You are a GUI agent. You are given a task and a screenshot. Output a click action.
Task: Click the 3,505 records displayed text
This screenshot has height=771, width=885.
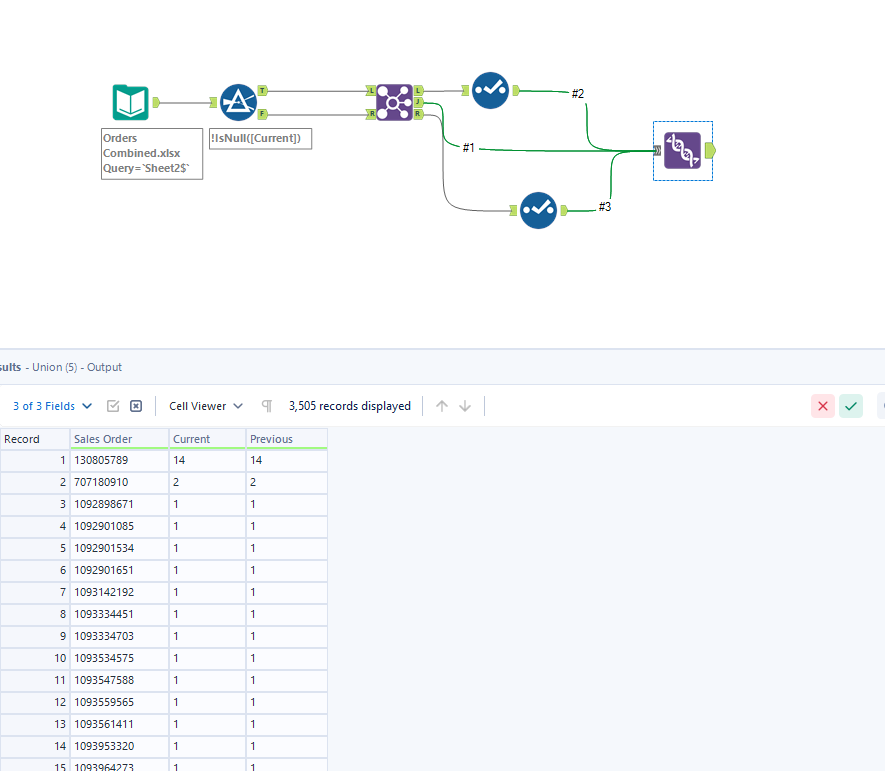coord(349,406)
